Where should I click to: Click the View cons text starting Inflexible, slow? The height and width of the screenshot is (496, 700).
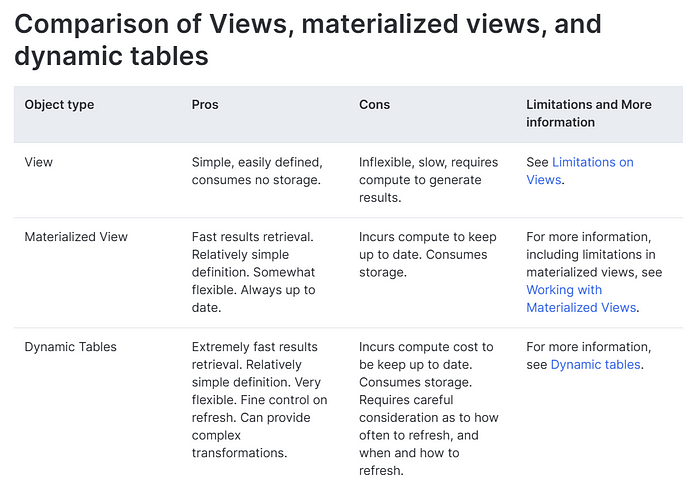tap(428, 180)
